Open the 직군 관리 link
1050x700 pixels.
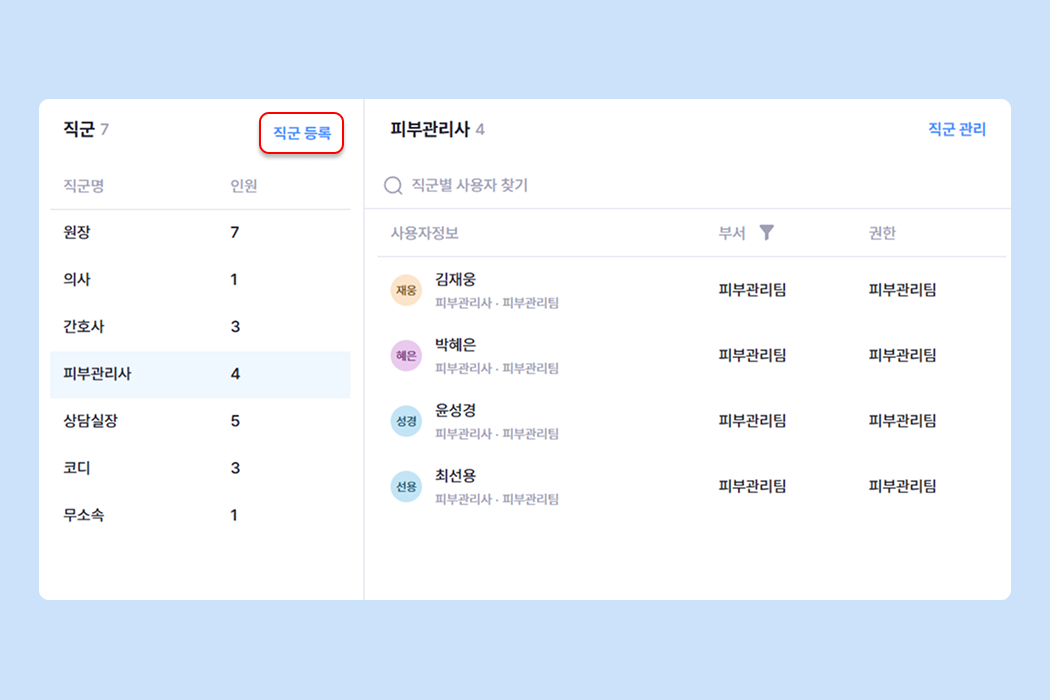click(956, 129)
